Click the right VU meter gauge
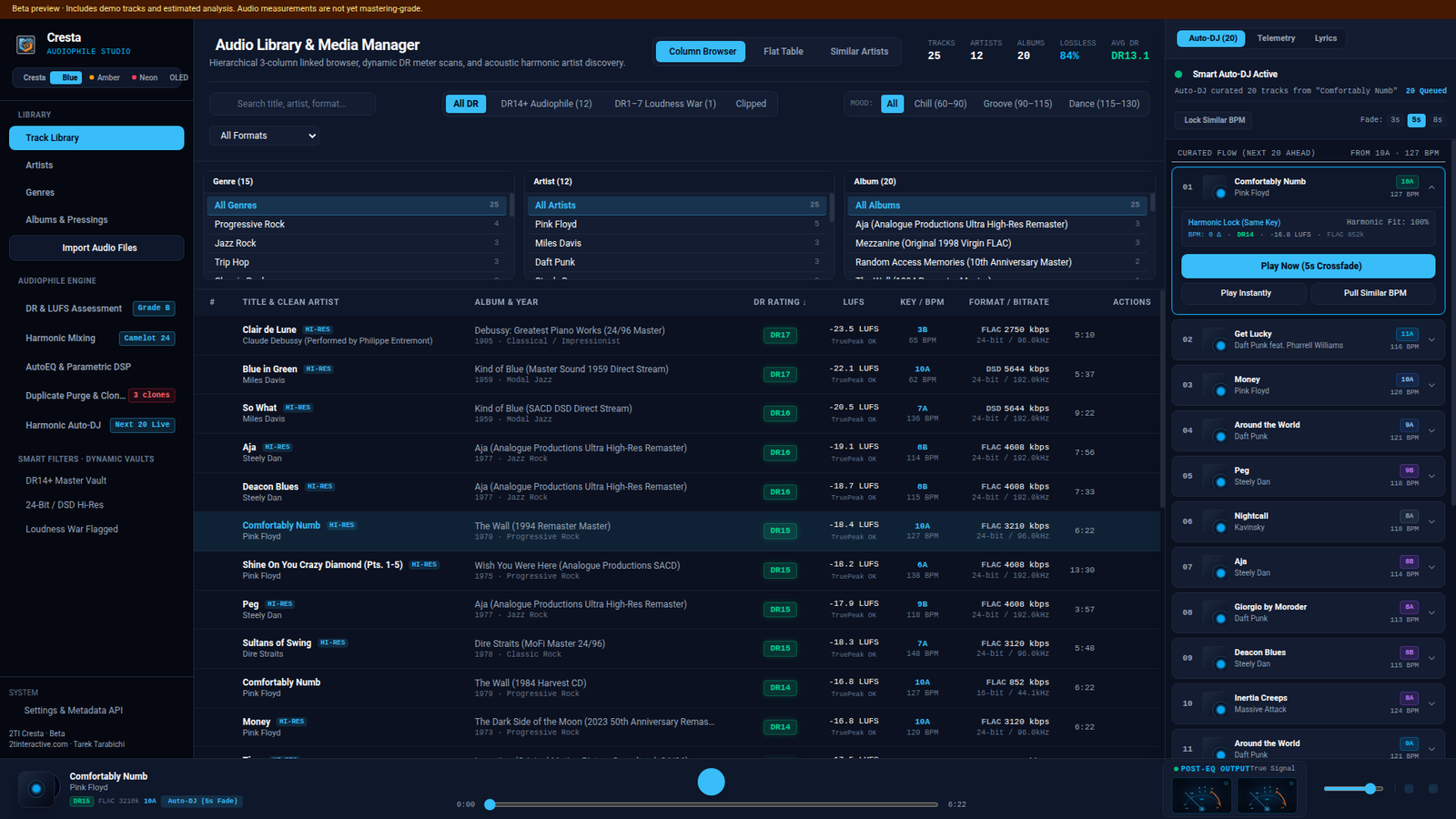Viewport: 1456px width, 819px height. pos(1267,796)
